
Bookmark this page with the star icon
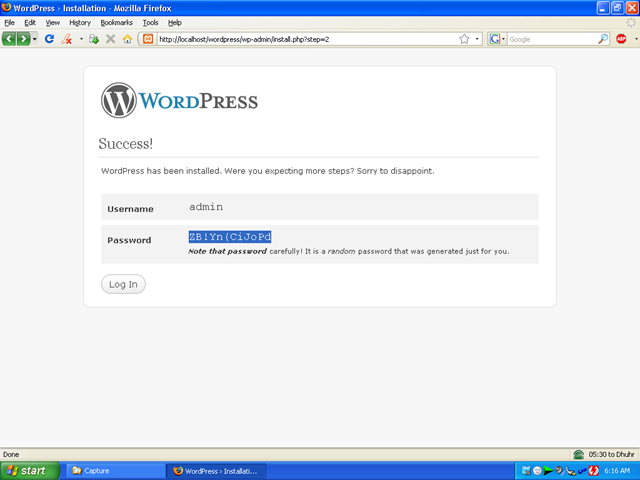pos(464,39)
